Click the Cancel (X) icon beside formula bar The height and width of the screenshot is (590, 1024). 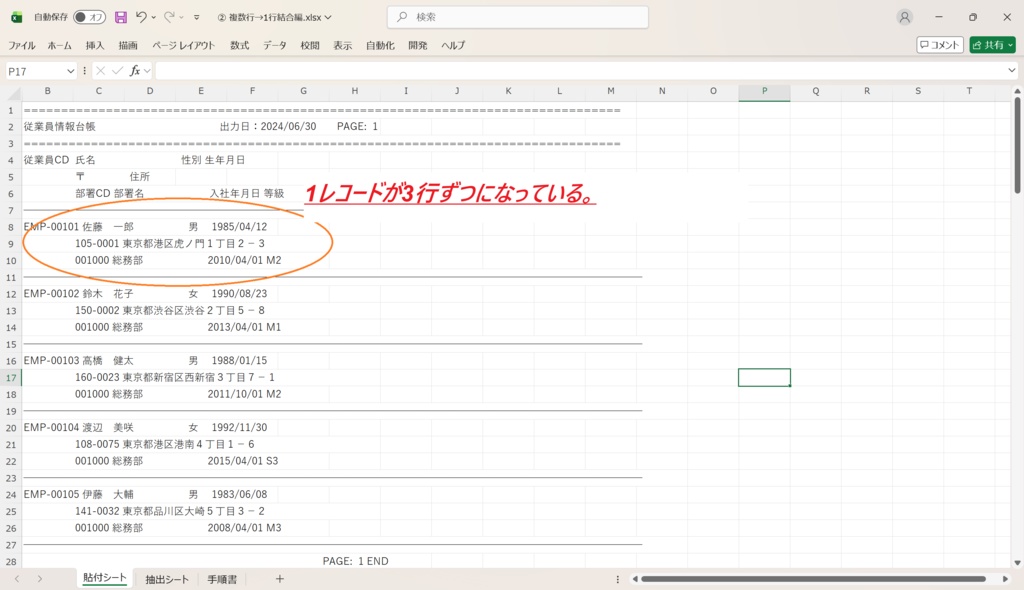(101, 70)
